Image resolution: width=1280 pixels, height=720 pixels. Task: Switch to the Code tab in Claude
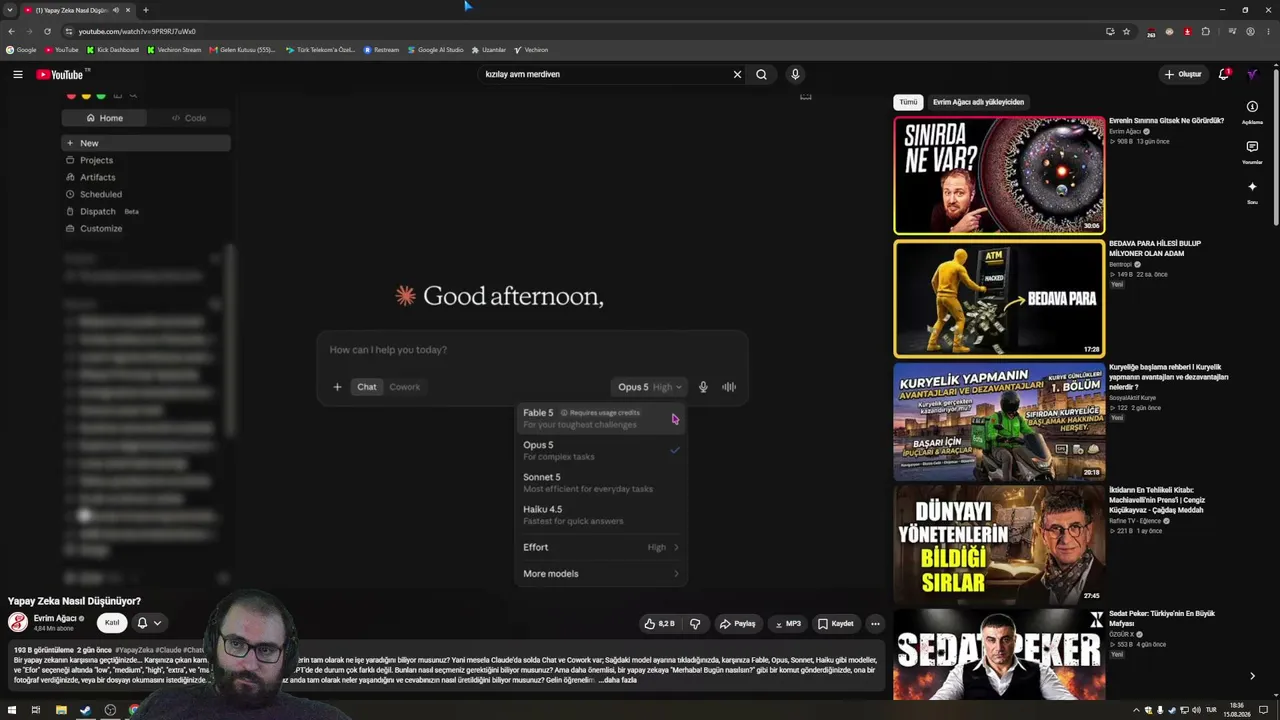coord(188,118)
